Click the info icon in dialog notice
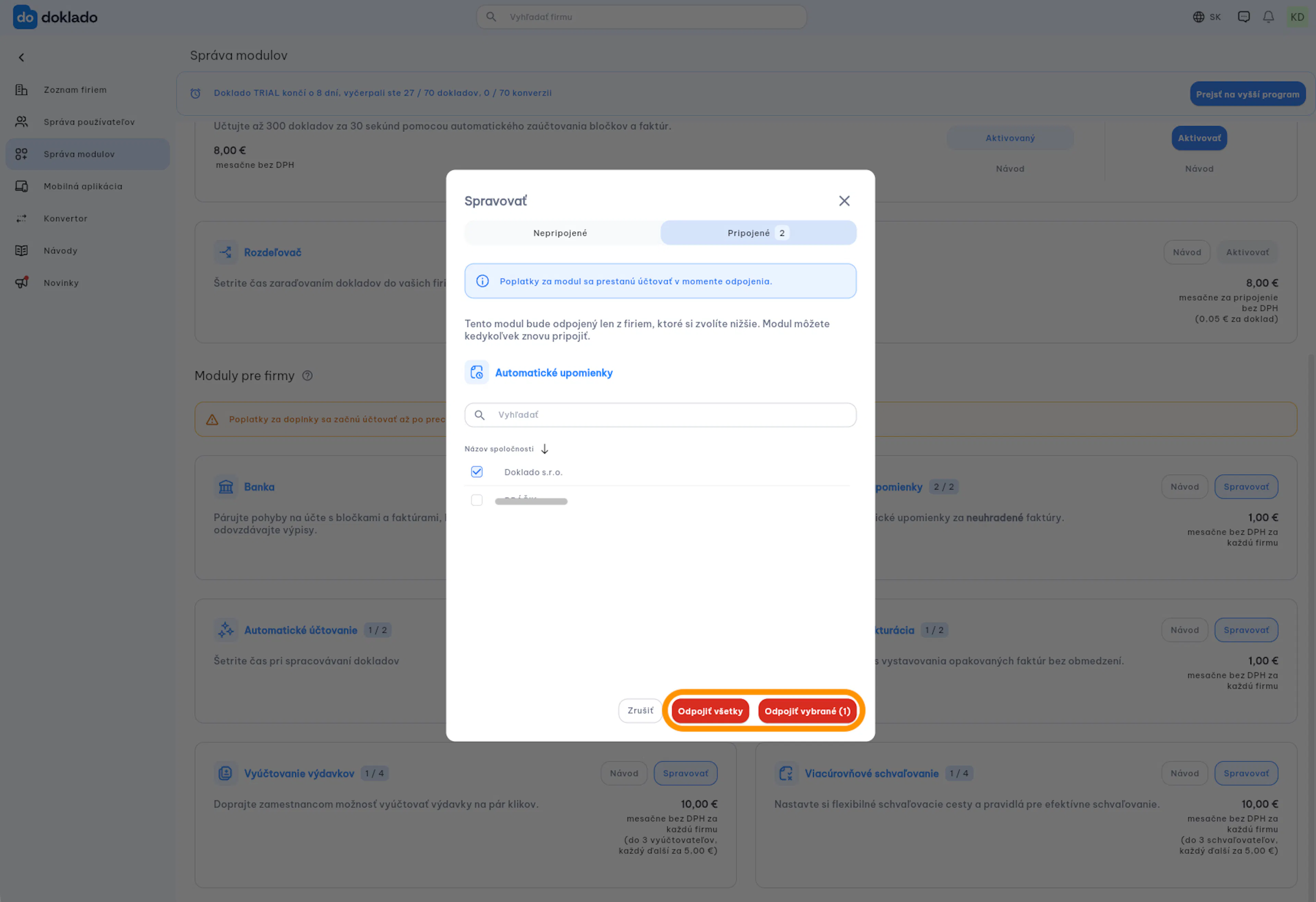 tap(483, 281)
